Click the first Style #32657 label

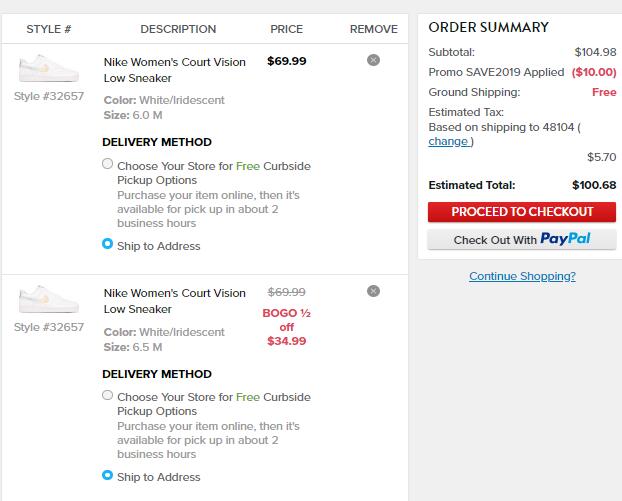[x=49, y=96]
